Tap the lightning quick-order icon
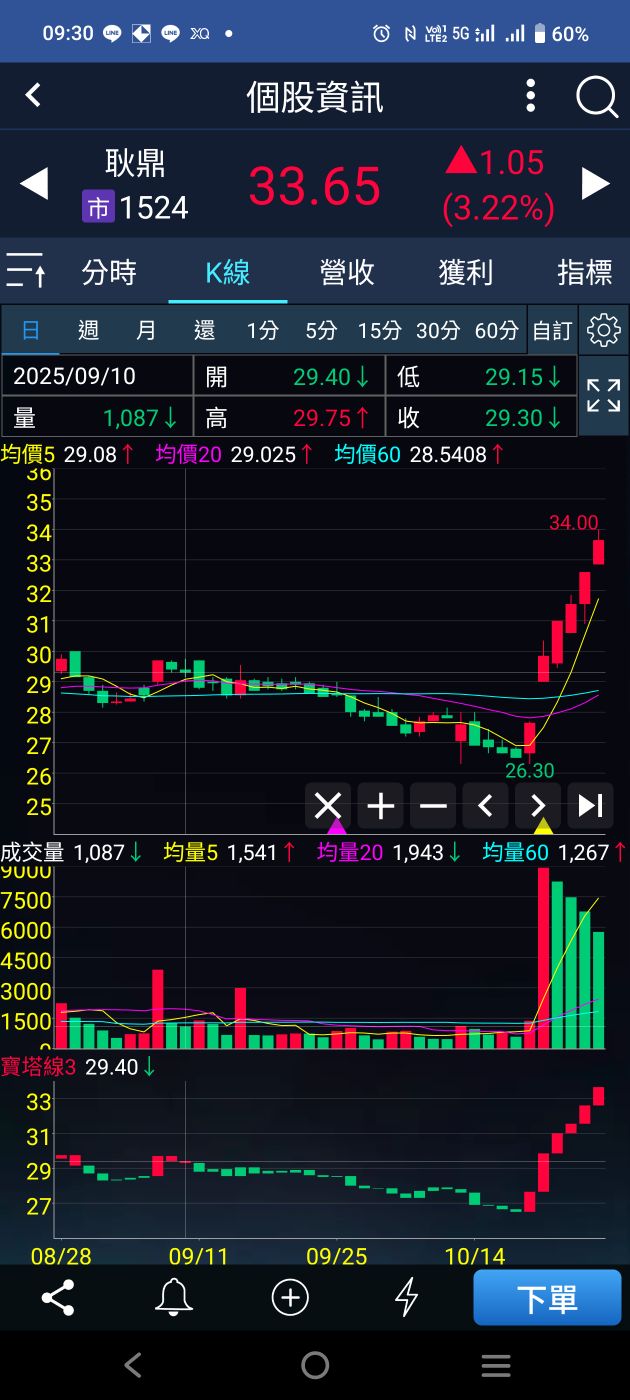Image resolution: width=630 pixels, height=1400 pixels. 406,1298
